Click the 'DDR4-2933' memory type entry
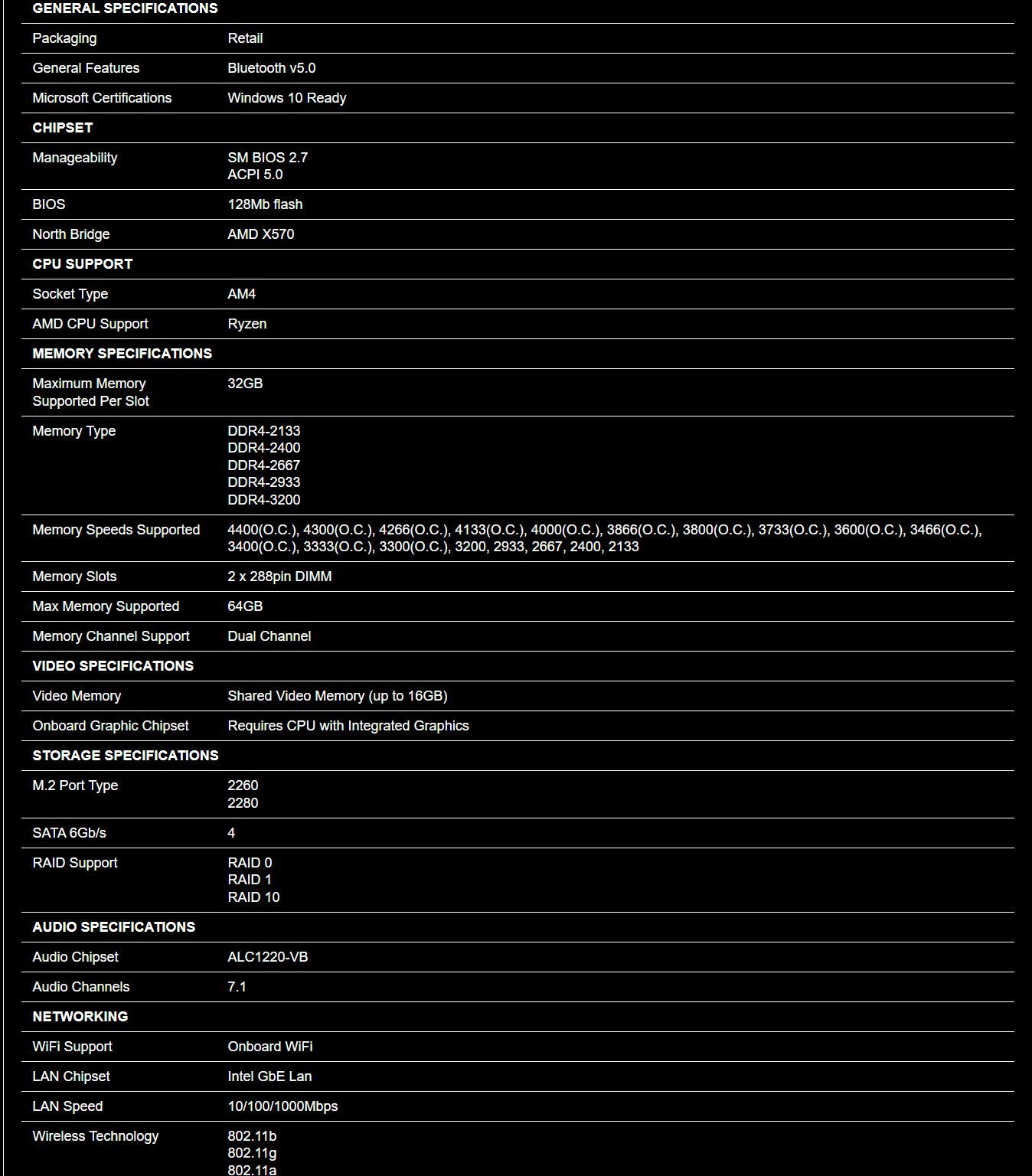1032x1176 pixels. (263, 482)
